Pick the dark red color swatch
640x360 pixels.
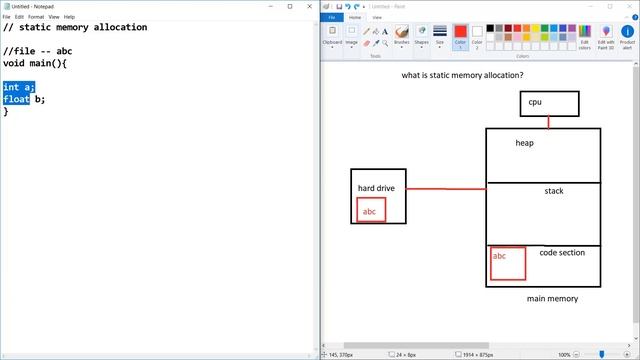coord(508,28)
